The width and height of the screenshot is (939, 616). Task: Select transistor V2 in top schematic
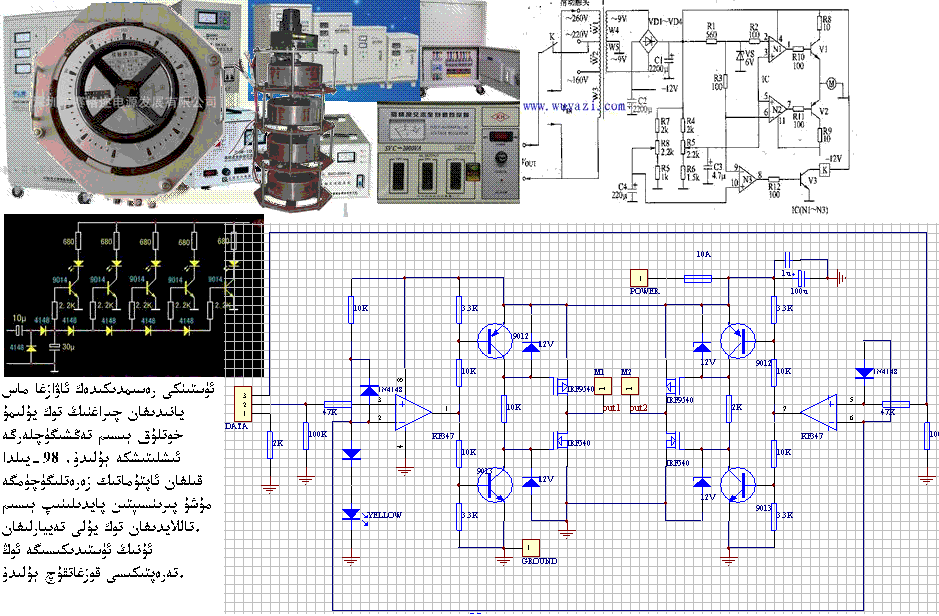816,111
